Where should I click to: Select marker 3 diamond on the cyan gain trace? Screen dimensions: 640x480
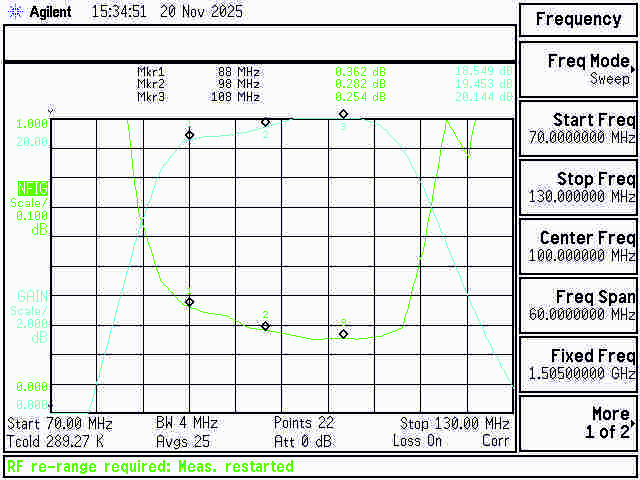coord(343,114)
